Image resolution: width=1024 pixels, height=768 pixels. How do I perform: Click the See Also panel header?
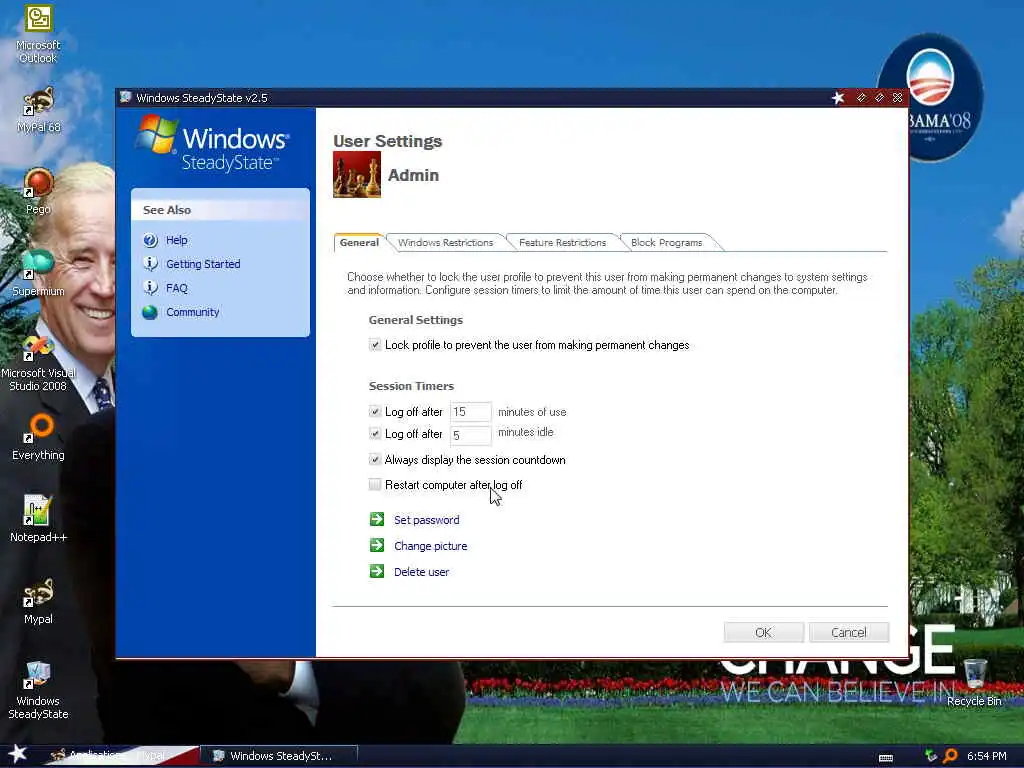point(220,210)
